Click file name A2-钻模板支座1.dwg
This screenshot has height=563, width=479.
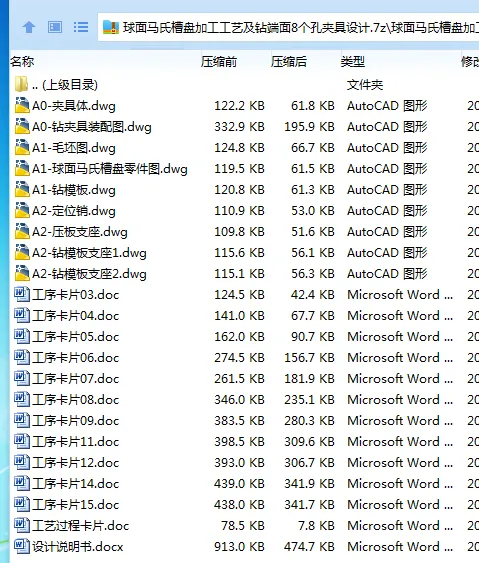click(89, 253)
